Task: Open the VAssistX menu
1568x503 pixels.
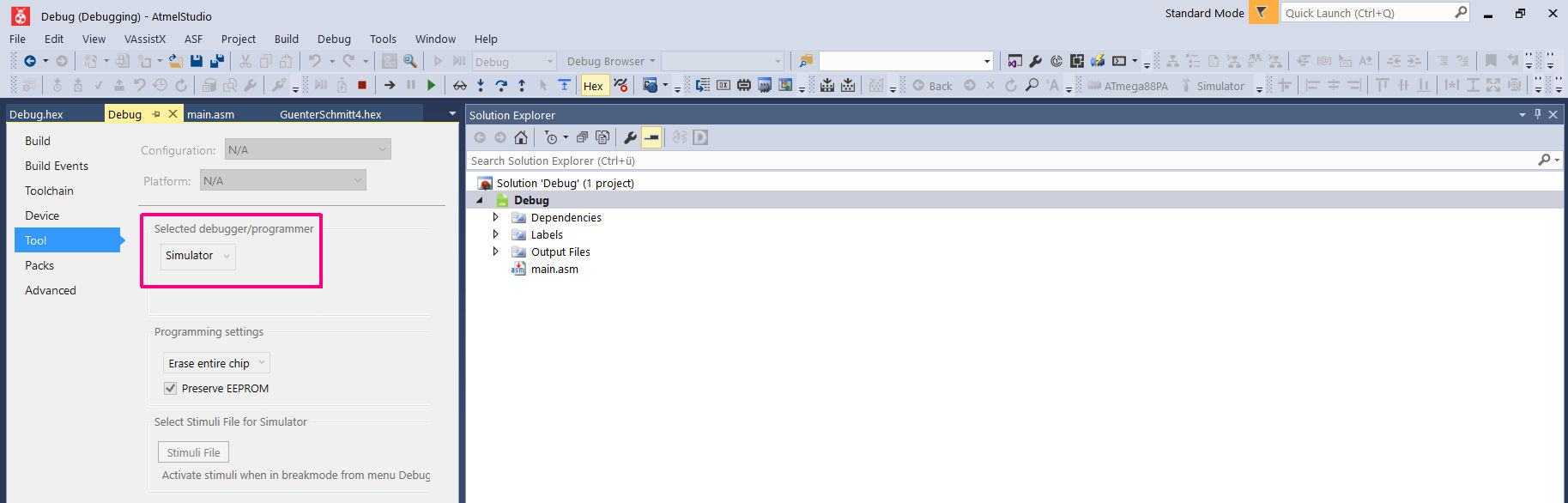Action: coord(145,39)
